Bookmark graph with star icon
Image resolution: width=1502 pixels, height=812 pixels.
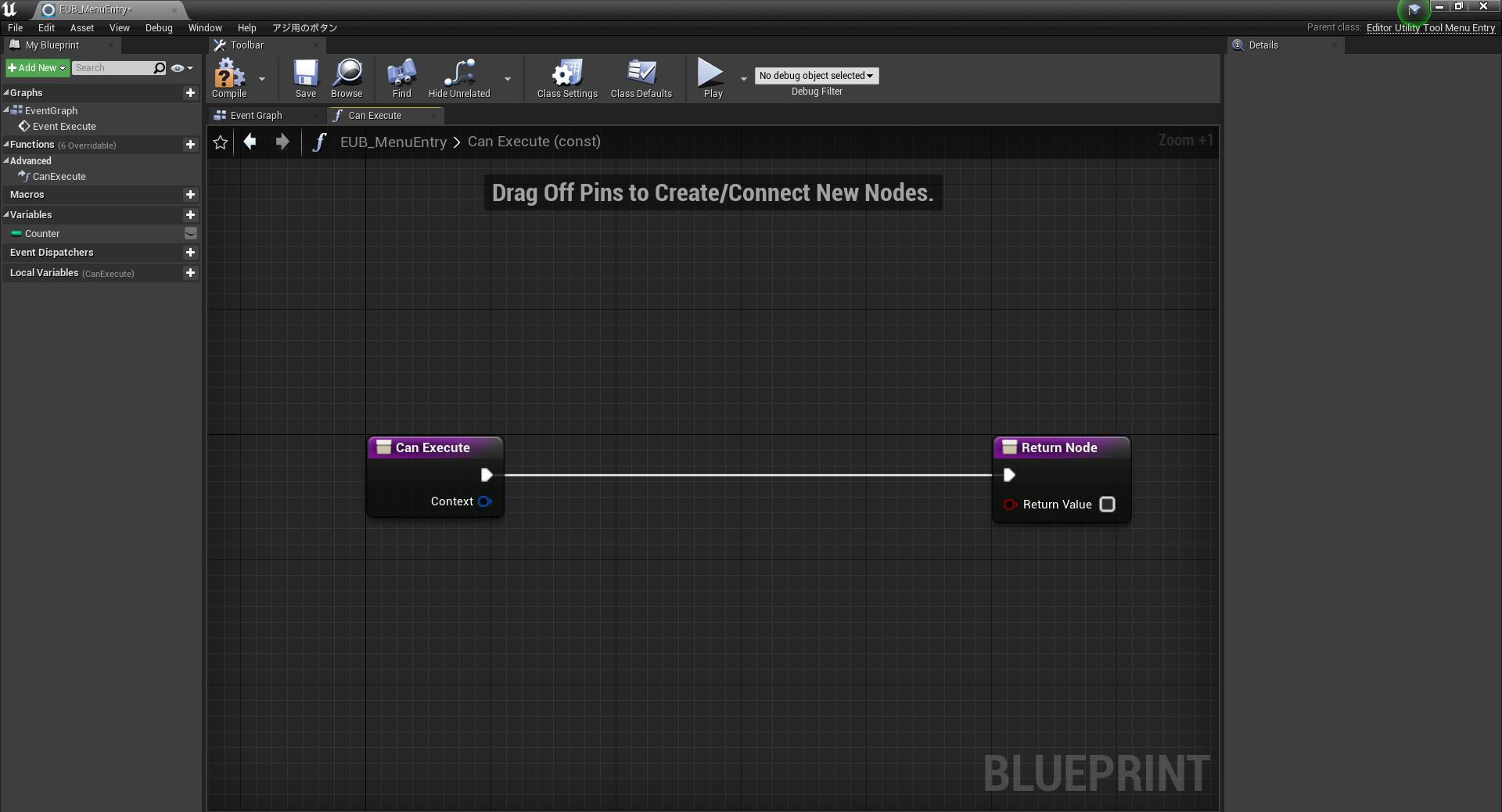221,142
